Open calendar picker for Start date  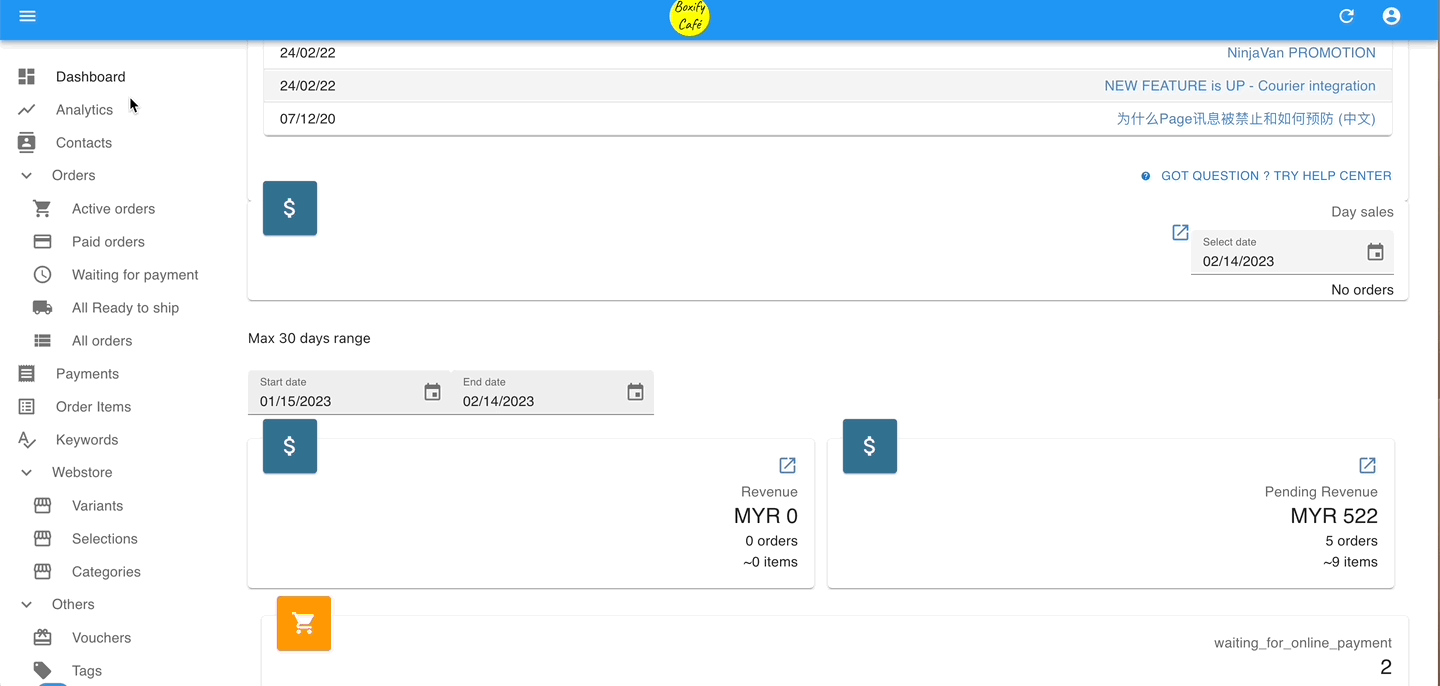point(432,392)
